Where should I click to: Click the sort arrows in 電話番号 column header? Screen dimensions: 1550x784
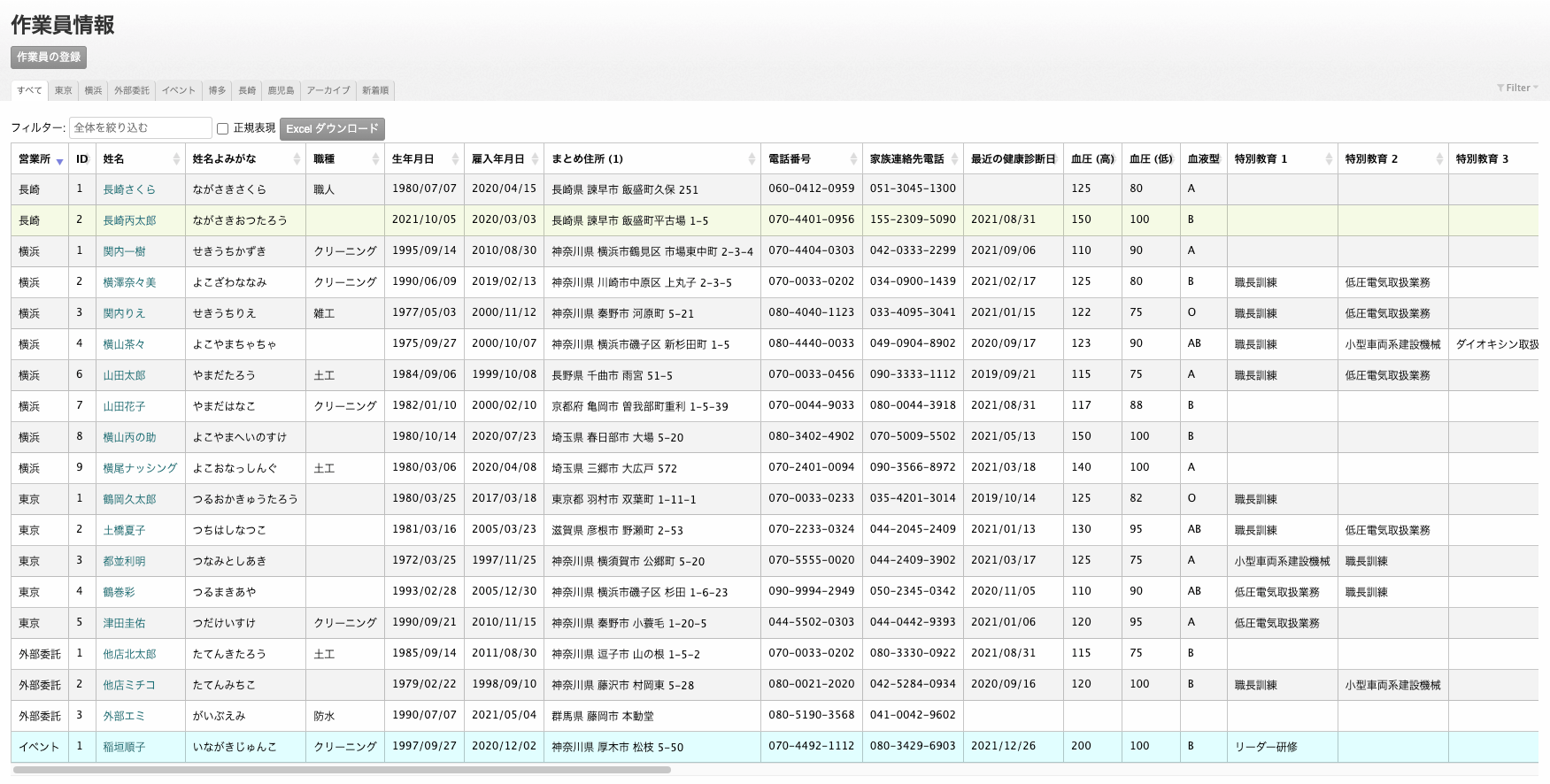coord(853,159)
